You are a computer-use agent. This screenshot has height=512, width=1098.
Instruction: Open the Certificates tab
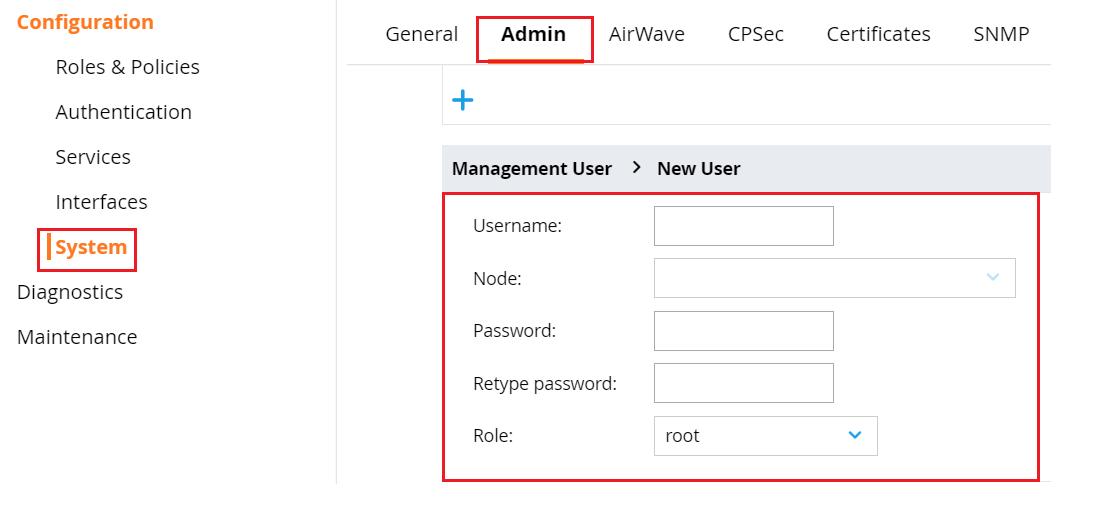click(878, 34)
